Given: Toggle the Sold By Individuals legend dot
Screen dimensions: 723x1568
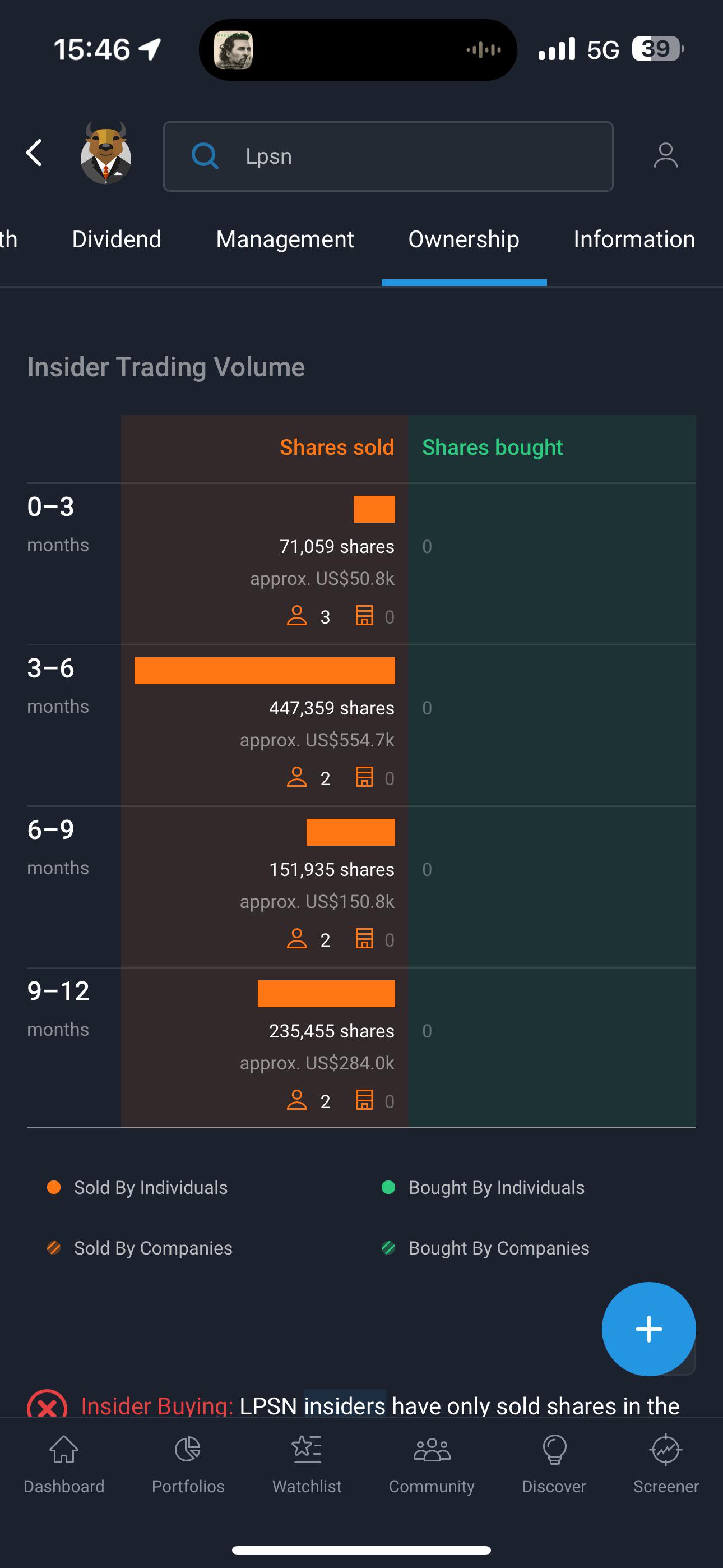Looking at the screenshot, I should coord(54,1187).
